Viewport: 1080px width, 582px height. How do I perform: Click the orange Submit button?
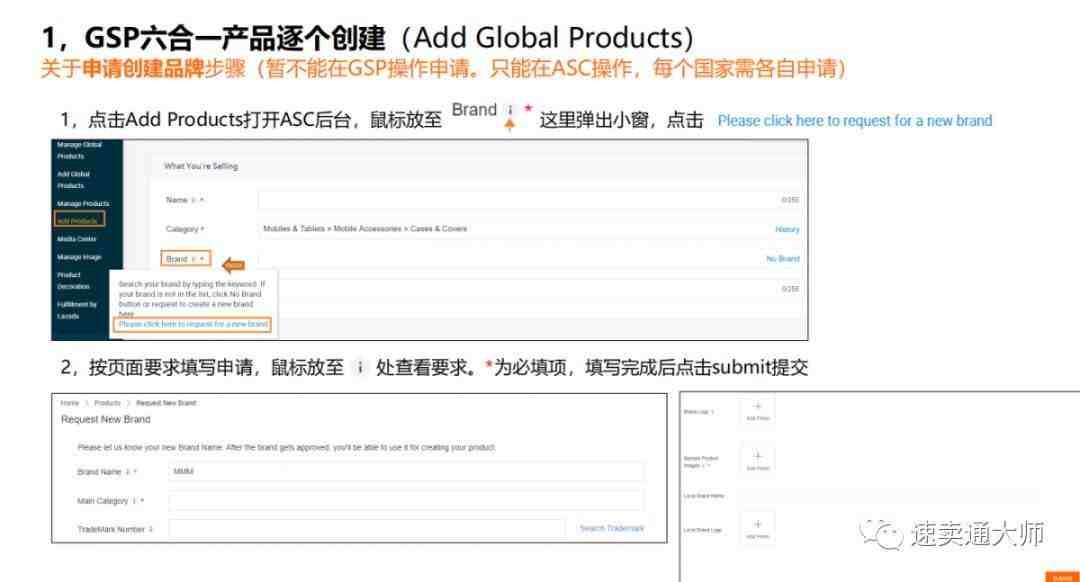point(1062,577)
